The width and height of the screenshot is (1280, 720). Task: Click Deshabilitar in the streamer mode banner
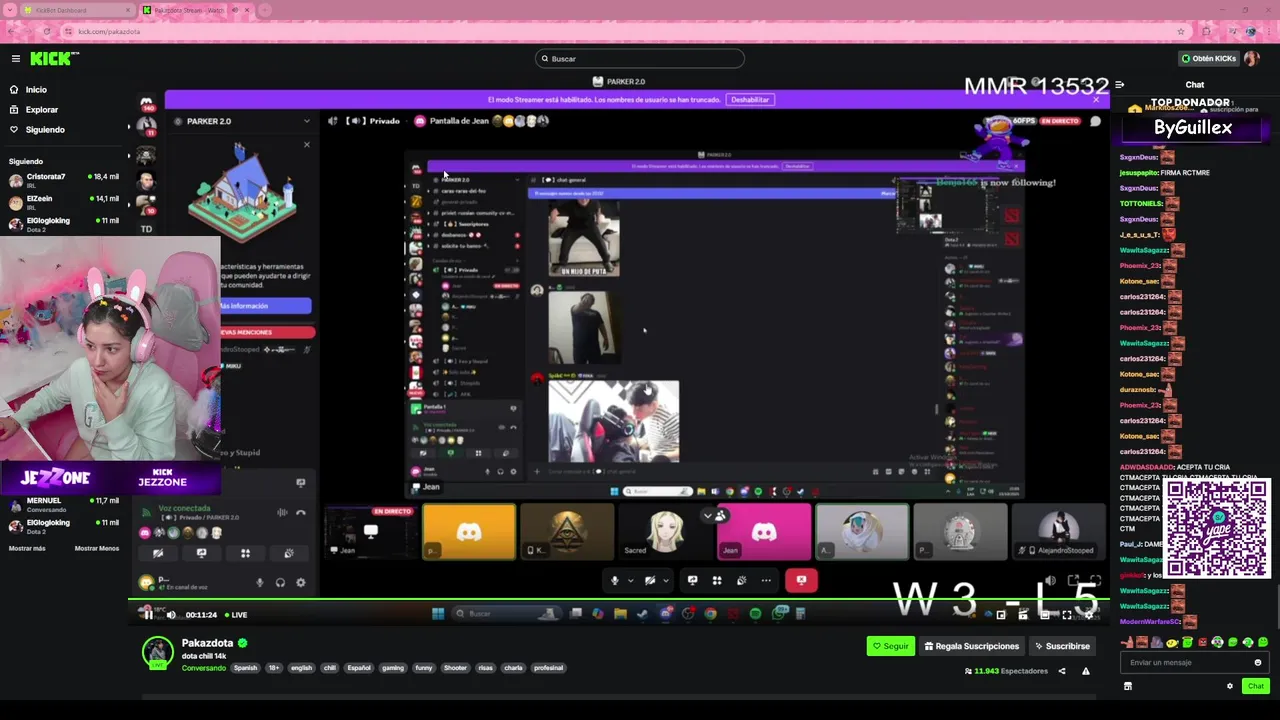pos(750,100)
